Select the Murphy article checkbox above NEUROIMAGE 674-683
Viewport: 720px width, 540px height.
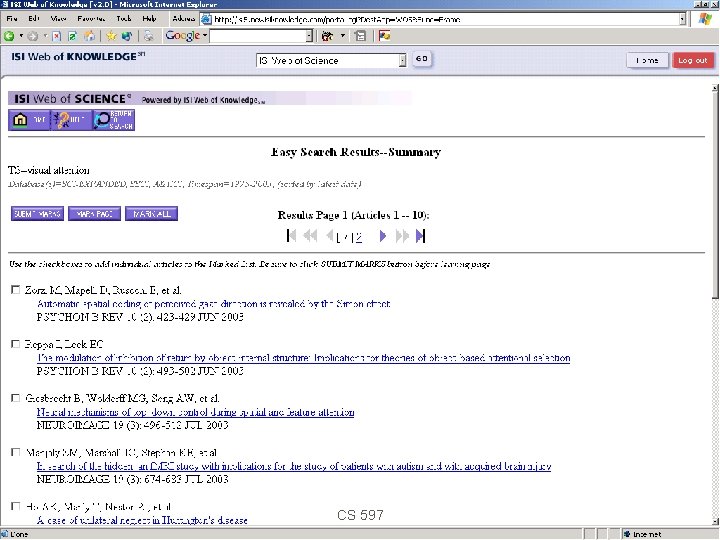(x=16, y=452)
